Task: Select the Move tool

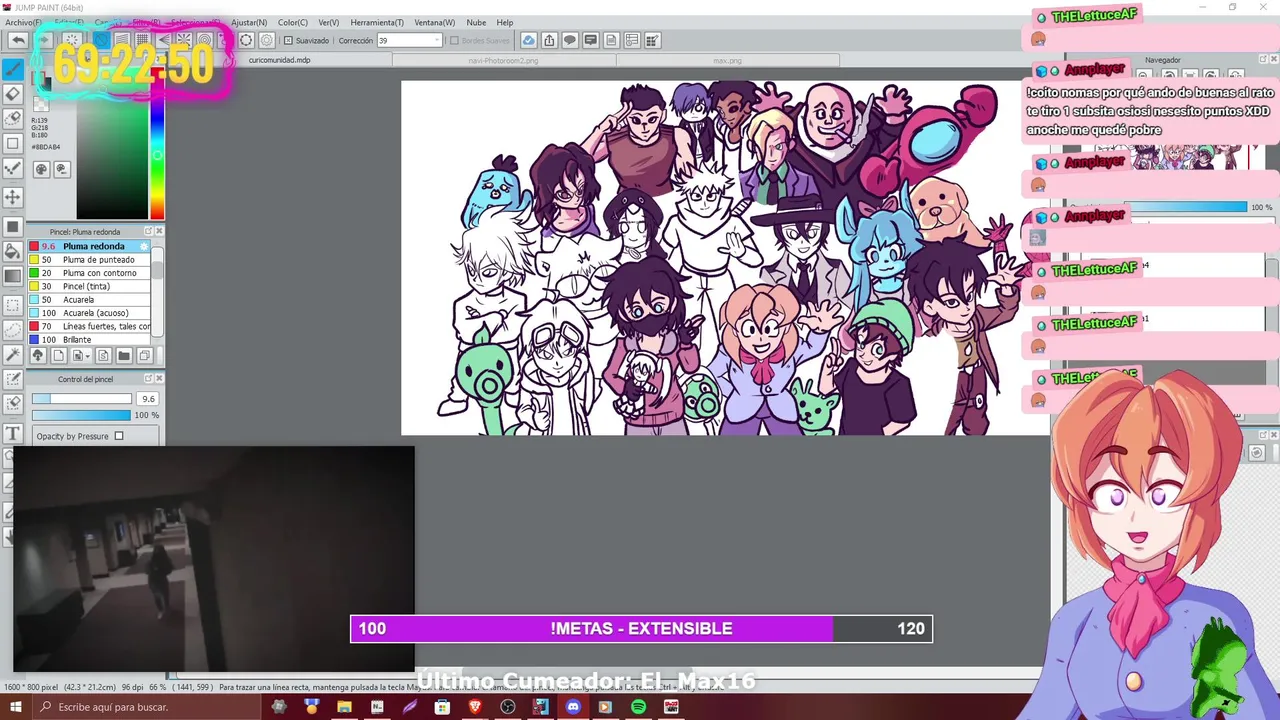Action: pos(13,198)
